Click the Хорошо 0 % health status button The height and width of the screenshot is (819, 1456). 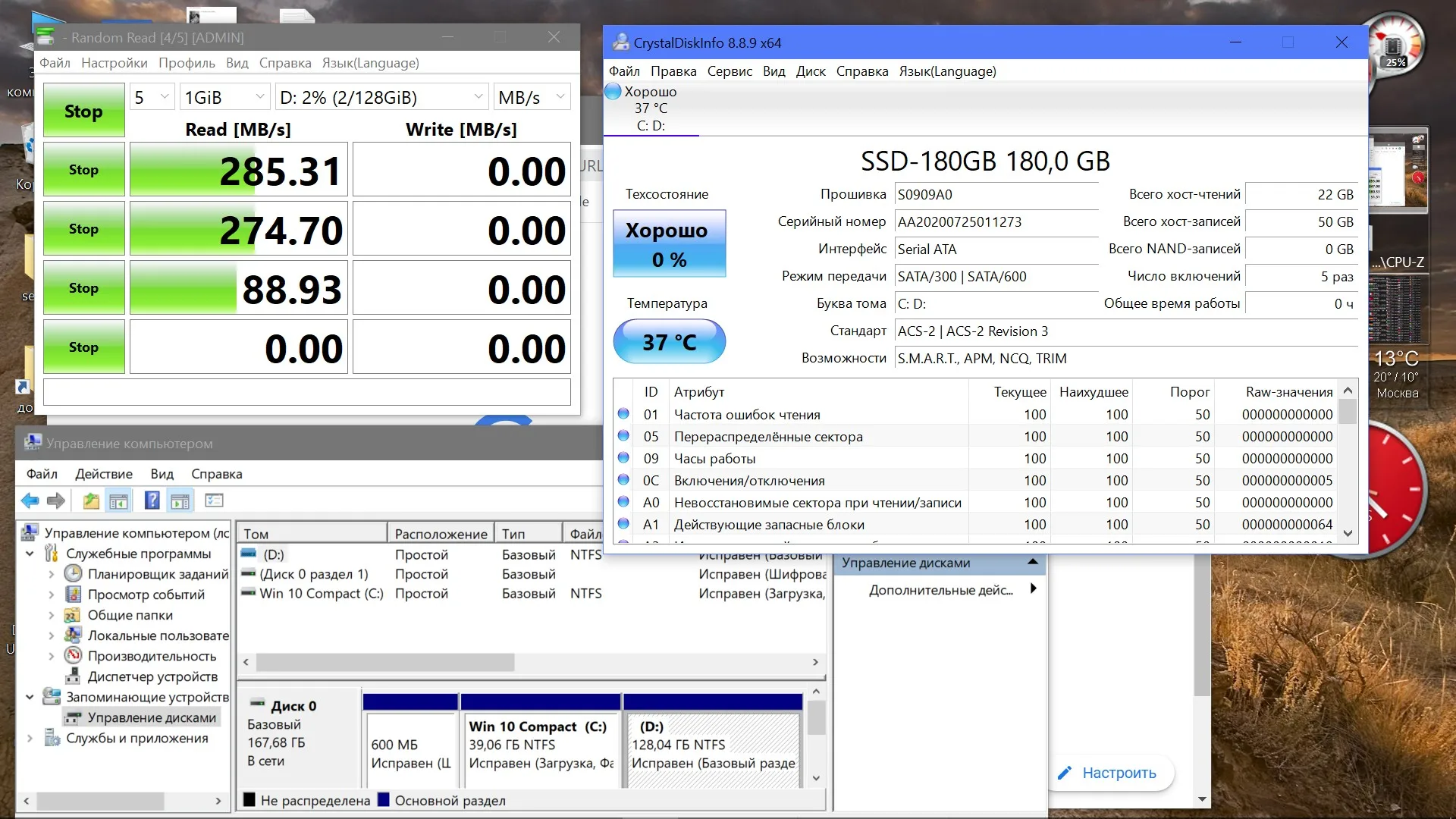[669, 244]
